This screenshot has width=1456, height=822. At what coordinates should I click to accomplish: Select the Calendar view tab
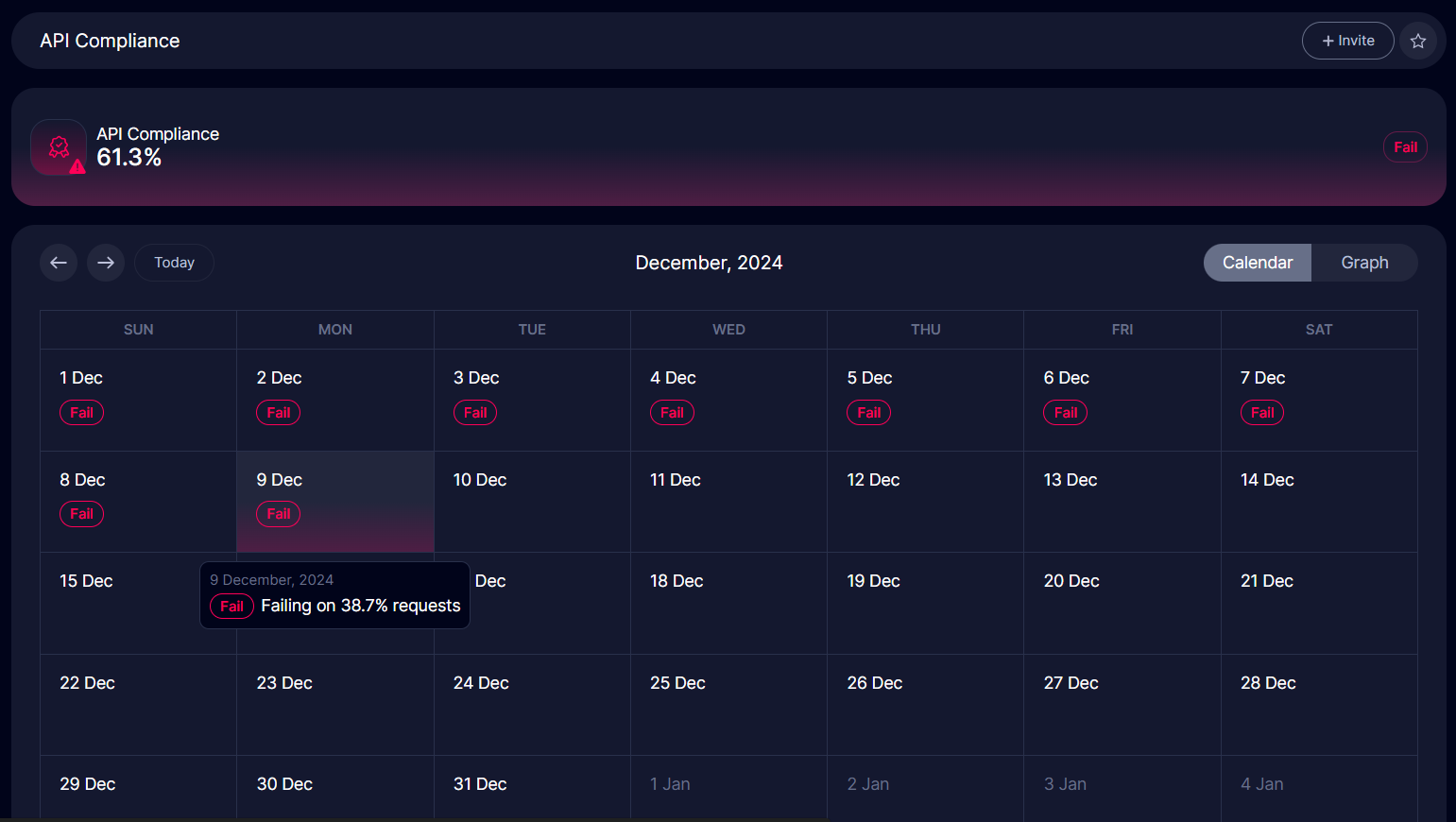(x=1257, y=263)
